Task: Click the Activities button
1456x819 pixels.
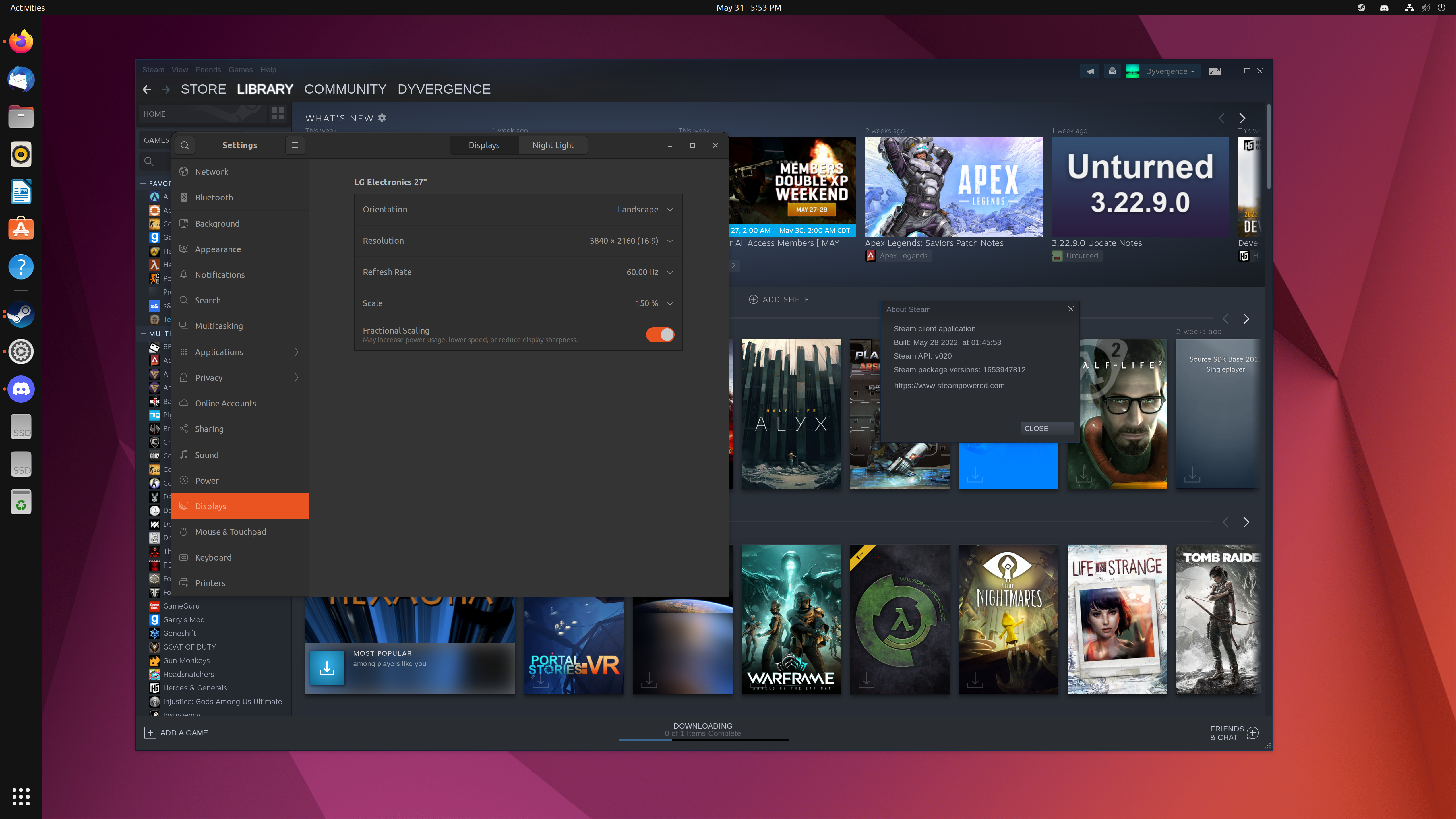Action: point(28,8)
